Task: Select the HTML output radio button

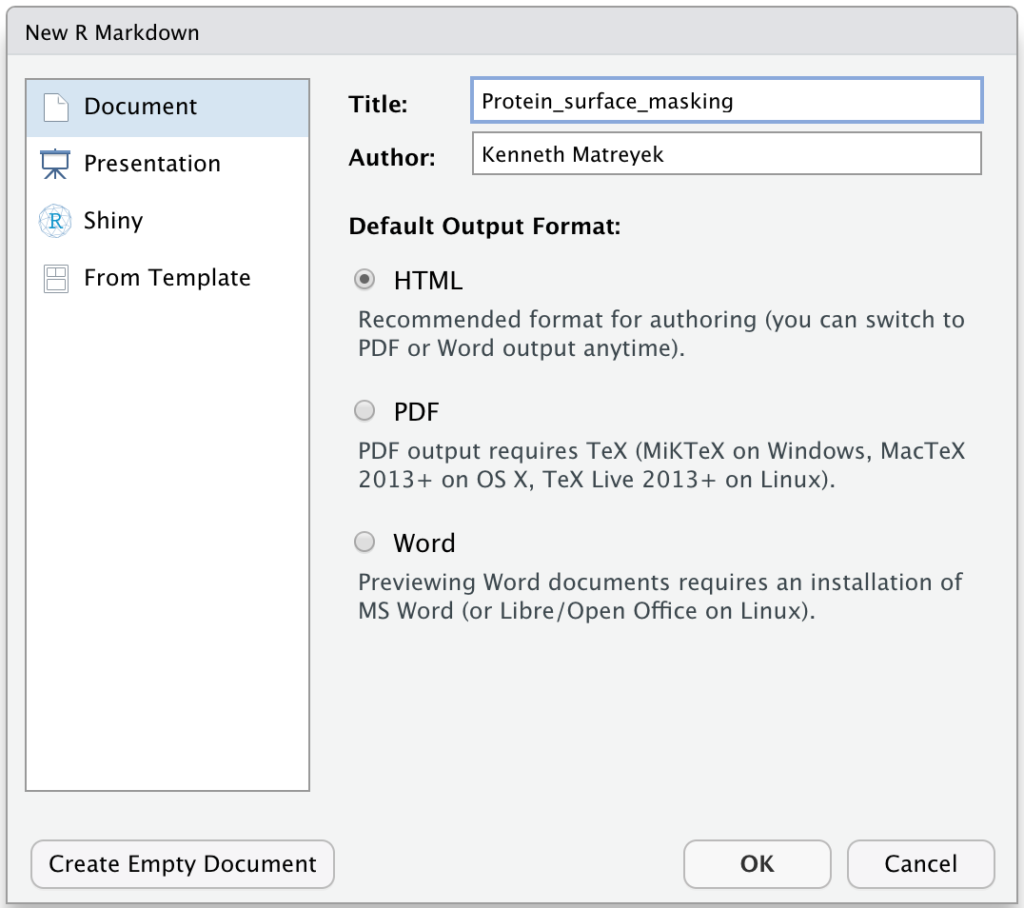Action: (364, 280)
